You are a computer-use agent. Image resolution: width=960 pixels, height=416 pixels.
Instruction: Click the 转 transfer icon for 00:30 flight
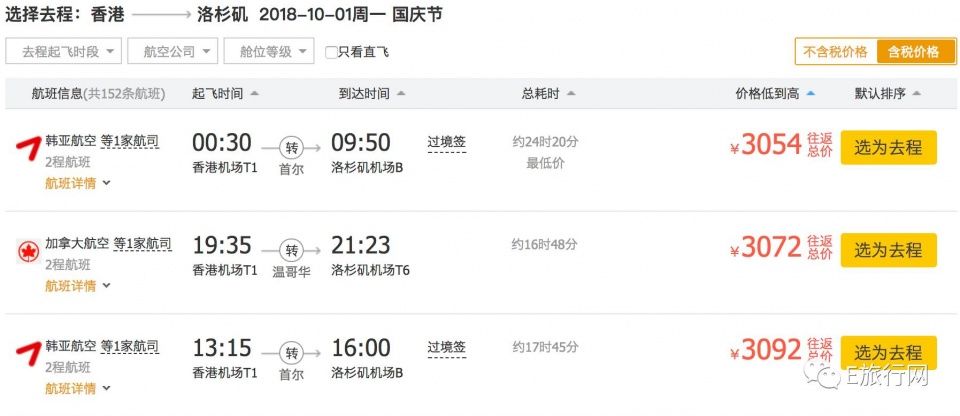coord(291,148)
